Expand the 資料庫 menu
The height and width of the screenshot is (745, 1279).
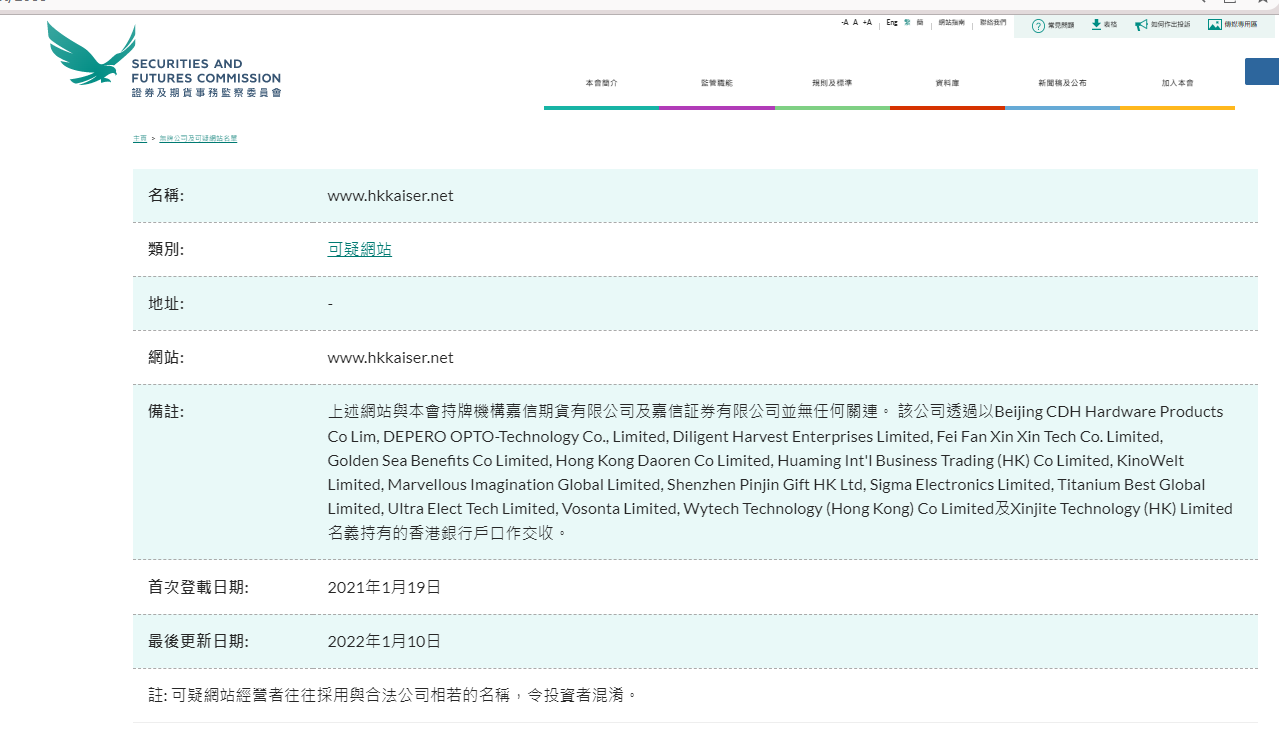[947, 83]
